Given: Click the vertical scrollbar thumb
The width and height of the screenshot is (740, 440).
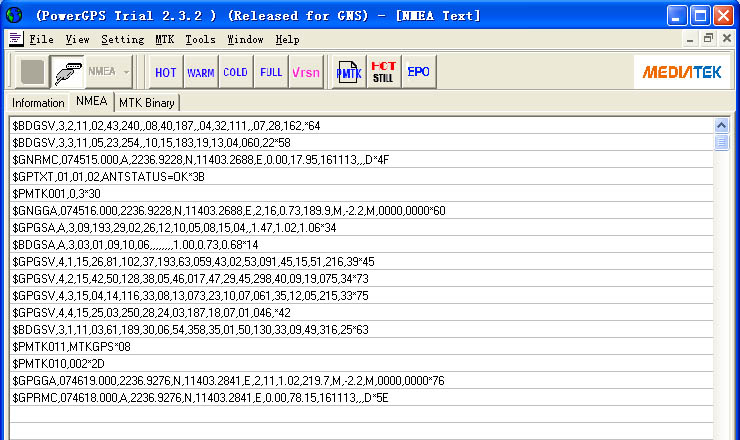Looking at the screenshot, I should pos(721,142).
